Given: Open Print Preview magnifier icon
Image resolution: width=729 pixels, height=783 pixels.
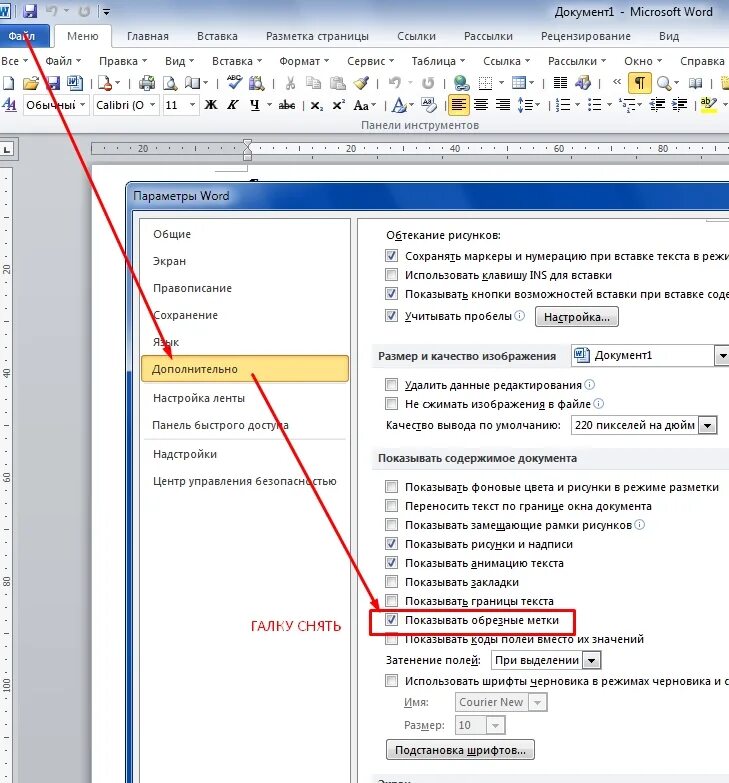Looking at the screenshot, I should 170,83.
